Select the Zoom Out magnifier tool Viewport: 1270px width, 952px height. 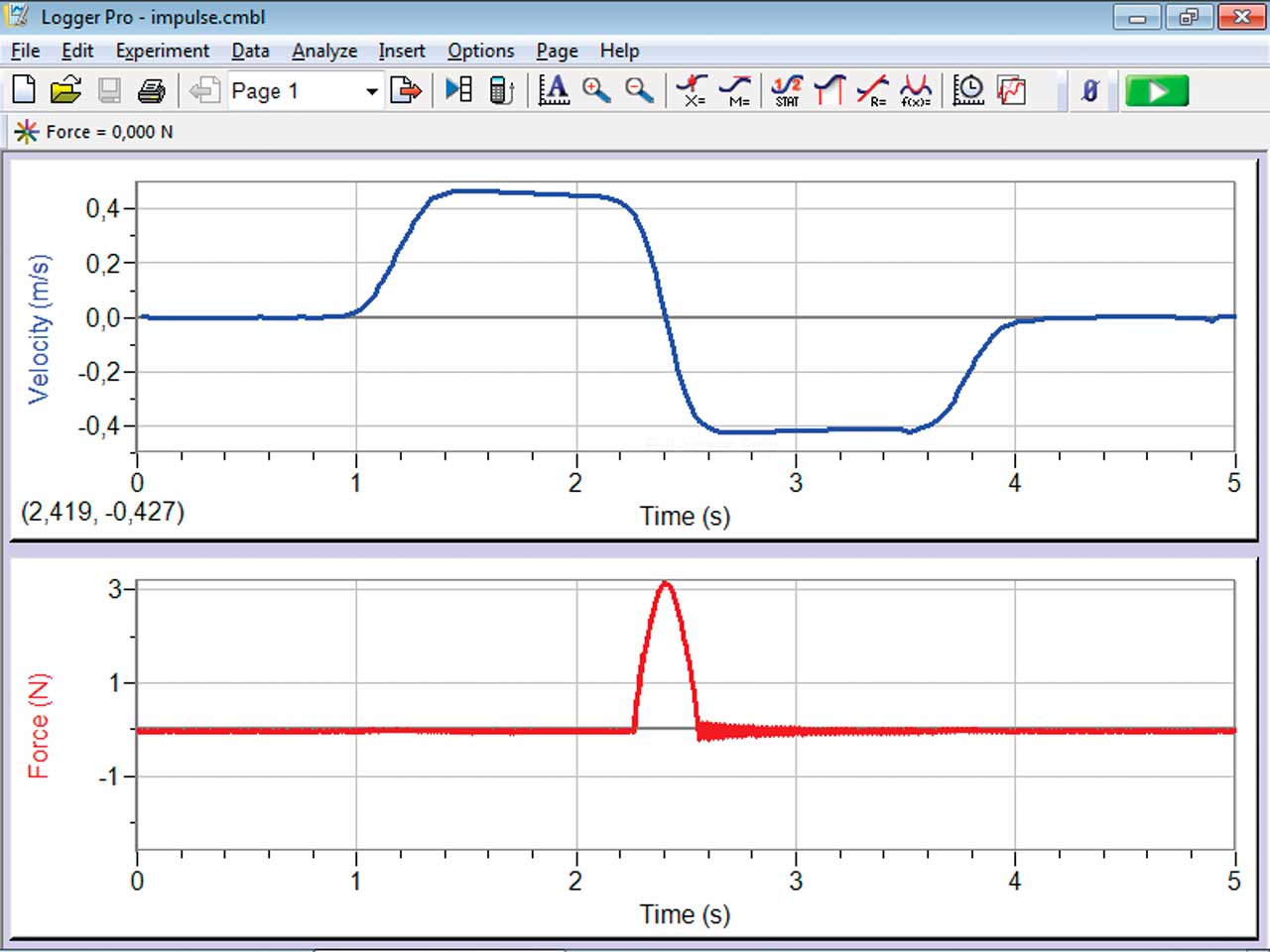point(639,90)
